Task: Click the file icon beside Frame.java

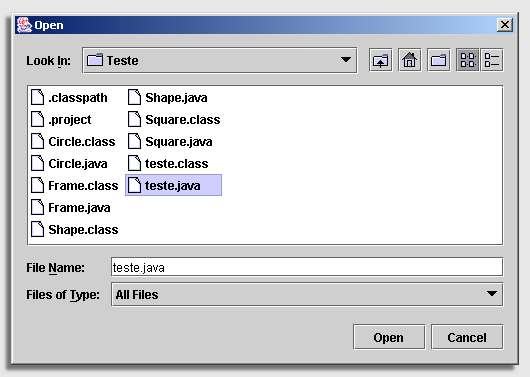Action: [x=37, y=207]
